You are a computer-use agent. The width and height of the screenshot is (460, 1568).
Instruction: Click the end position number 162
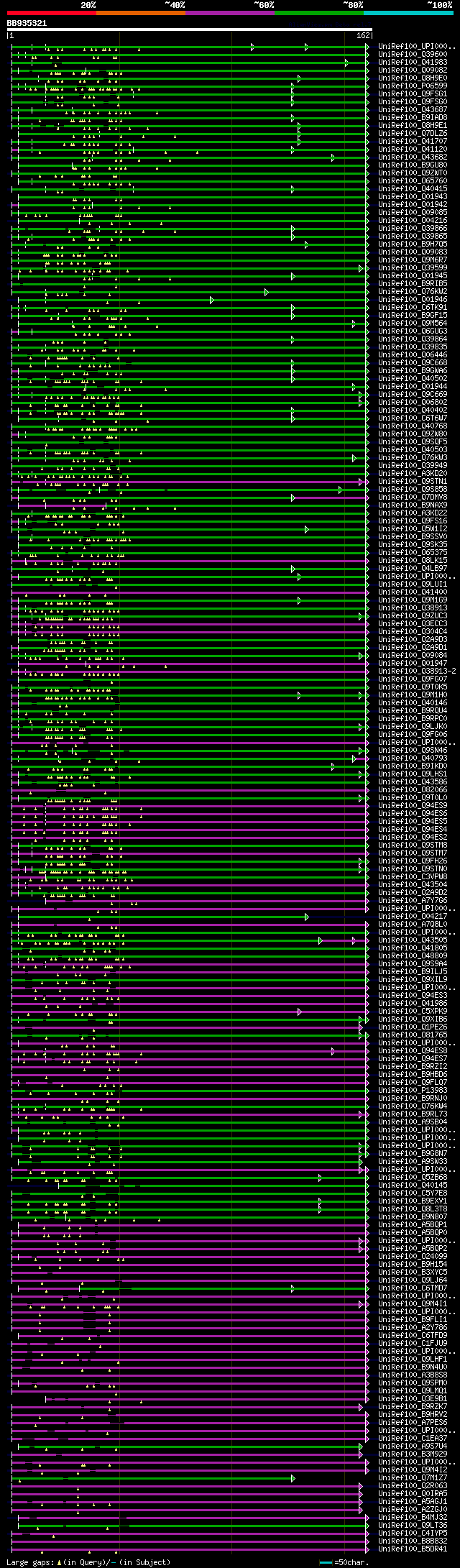click(363, 35)
